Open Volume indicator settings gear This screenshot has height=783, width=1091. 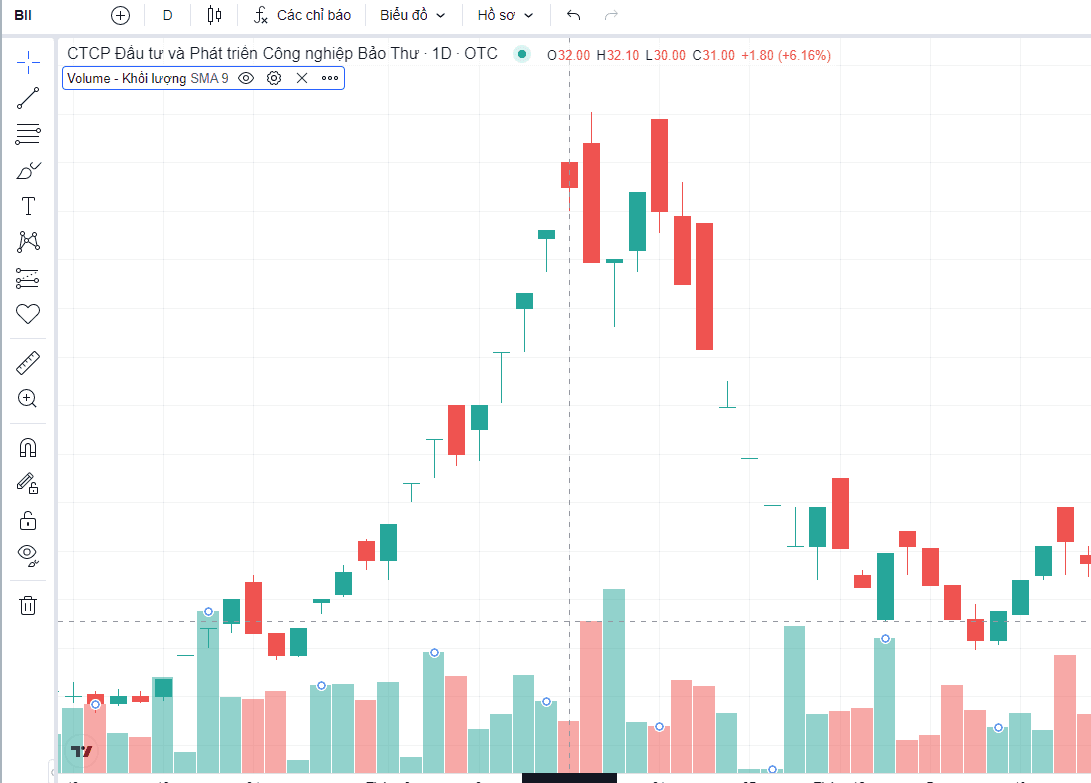click(274, 78)
